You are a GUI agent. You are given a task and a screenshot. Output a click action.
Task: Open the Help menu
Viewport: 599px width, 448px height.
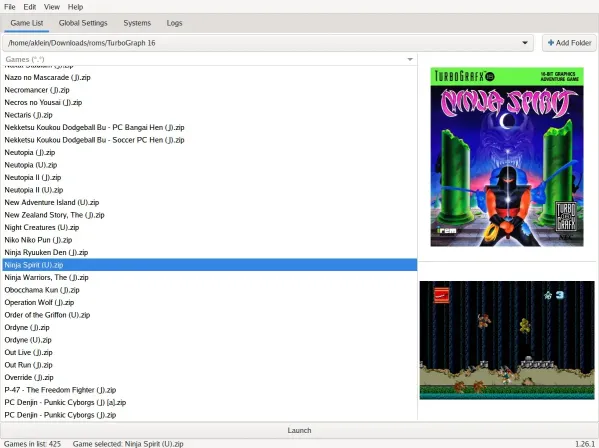click(75, 7)
